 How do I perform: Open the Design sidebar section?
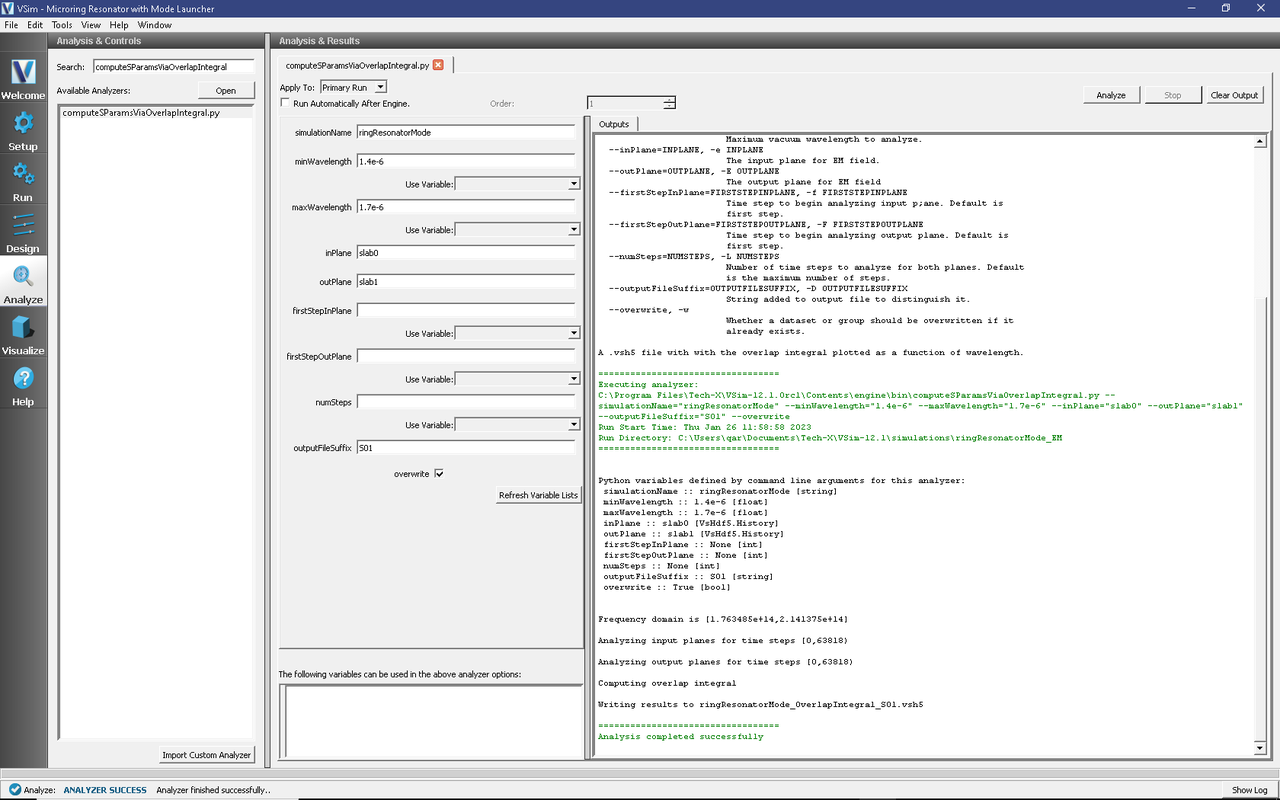(23, 232)
